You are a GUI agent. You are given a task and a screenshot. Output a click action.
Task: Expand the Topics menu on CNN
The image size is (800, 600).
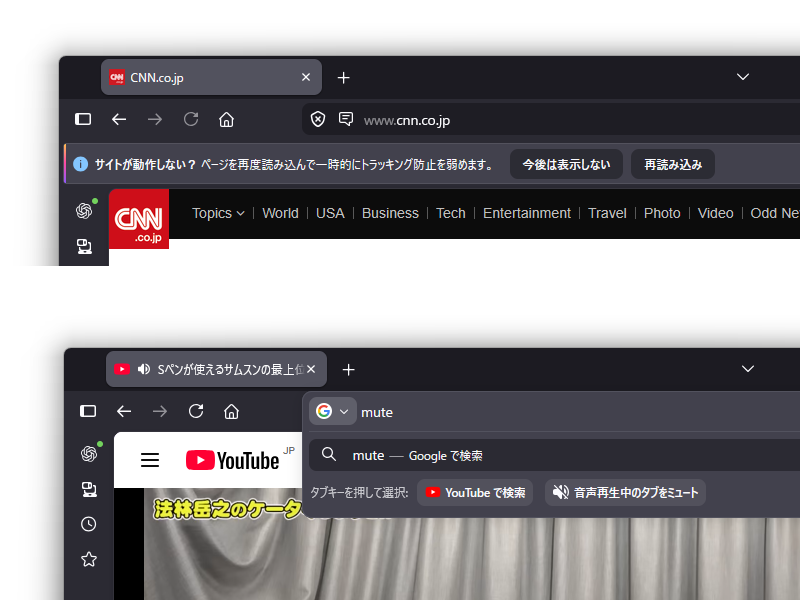pyautogui.click(x=218, y=213)
